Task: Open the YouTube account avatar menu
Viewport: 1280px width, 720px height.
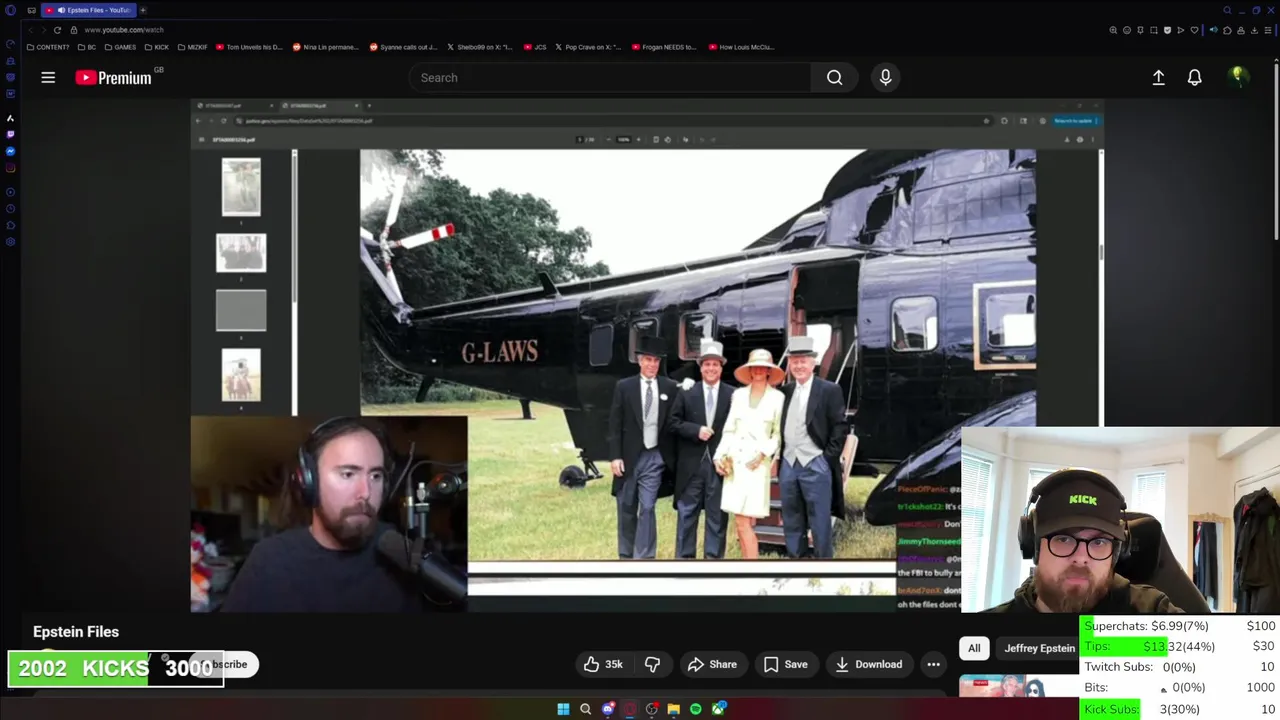Action: coord(1237,76)
